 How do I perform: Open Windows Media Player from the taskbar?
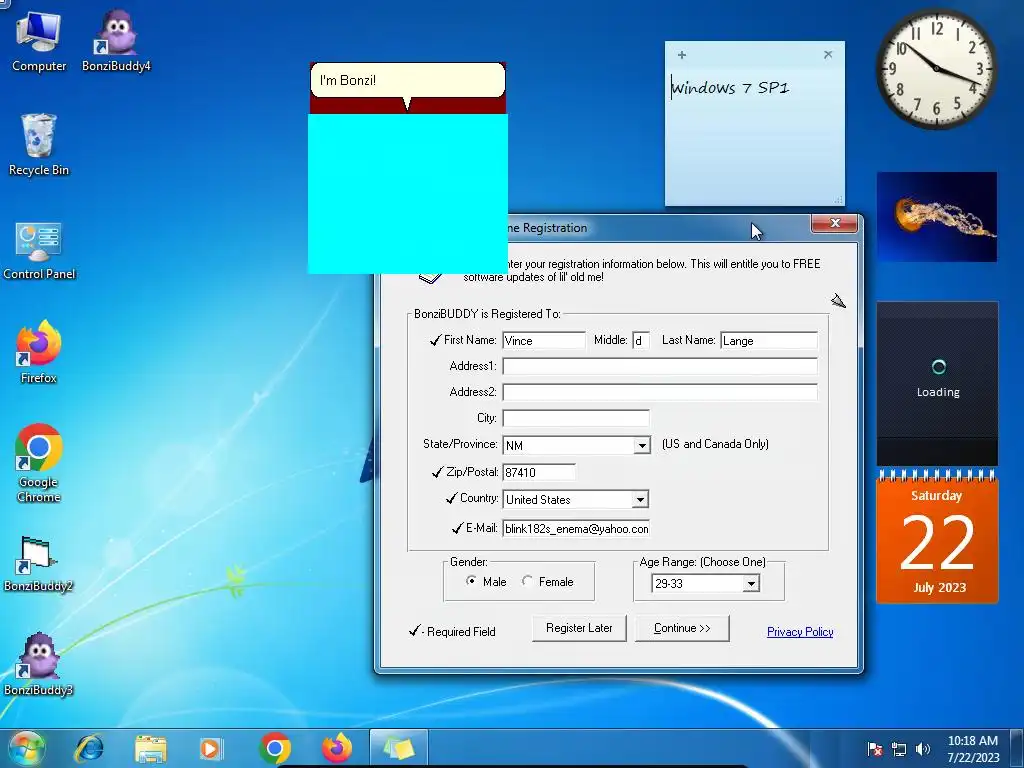(210, 748)
